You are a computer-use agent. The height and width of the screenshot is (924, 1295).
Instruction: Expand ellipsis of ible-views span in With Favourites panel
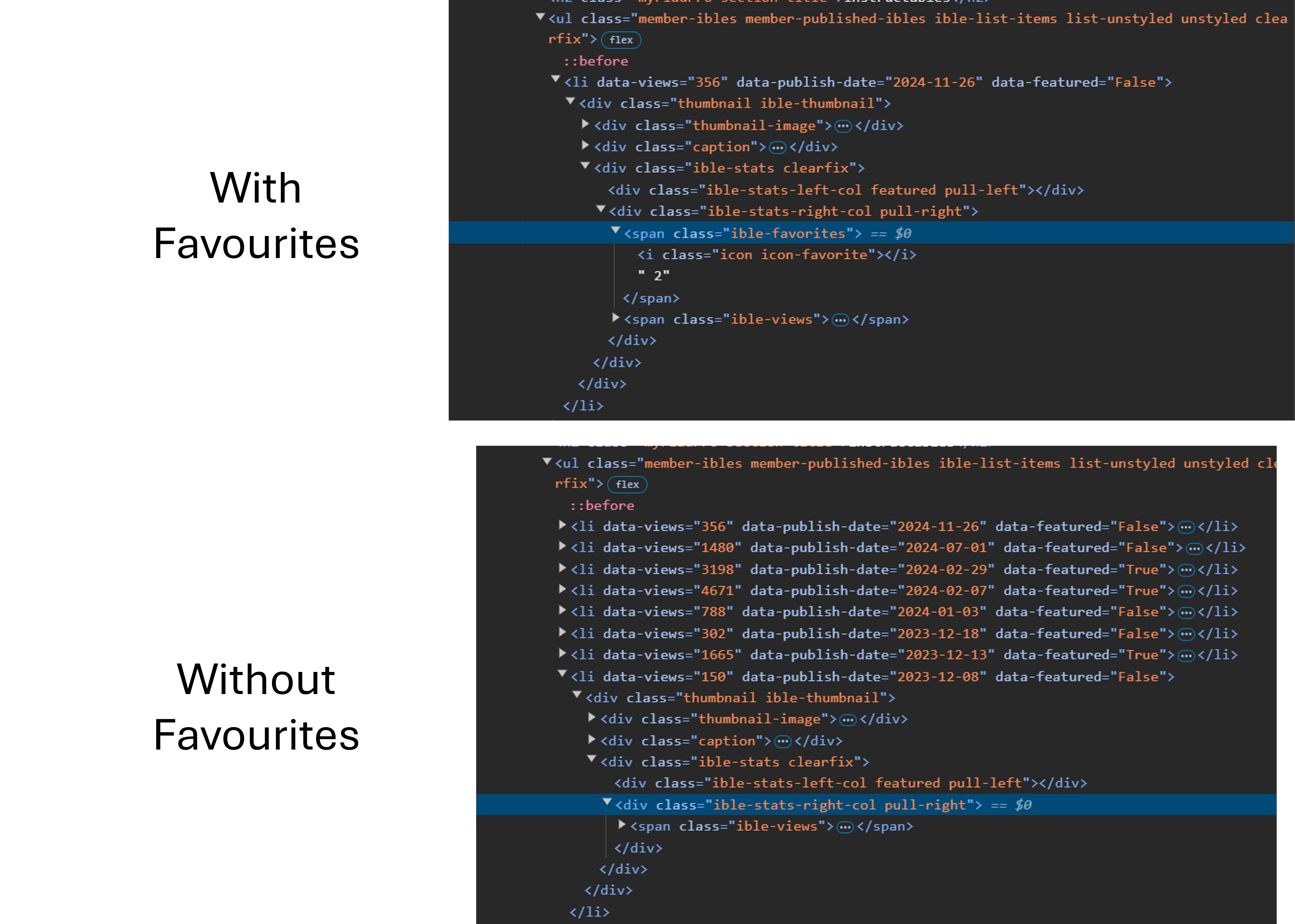coord(840,320)
